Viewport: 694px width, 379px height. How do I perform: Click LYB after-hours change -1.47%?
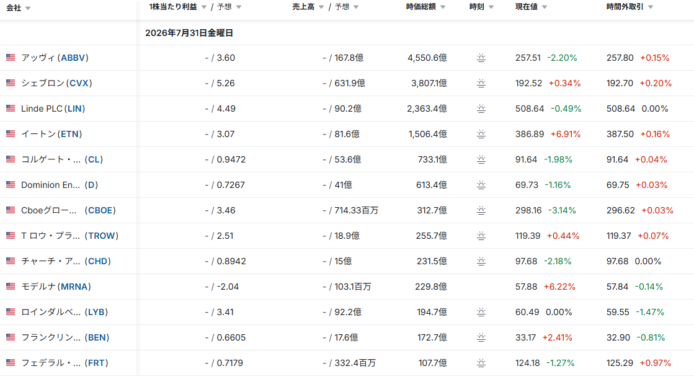click(650, 312)
